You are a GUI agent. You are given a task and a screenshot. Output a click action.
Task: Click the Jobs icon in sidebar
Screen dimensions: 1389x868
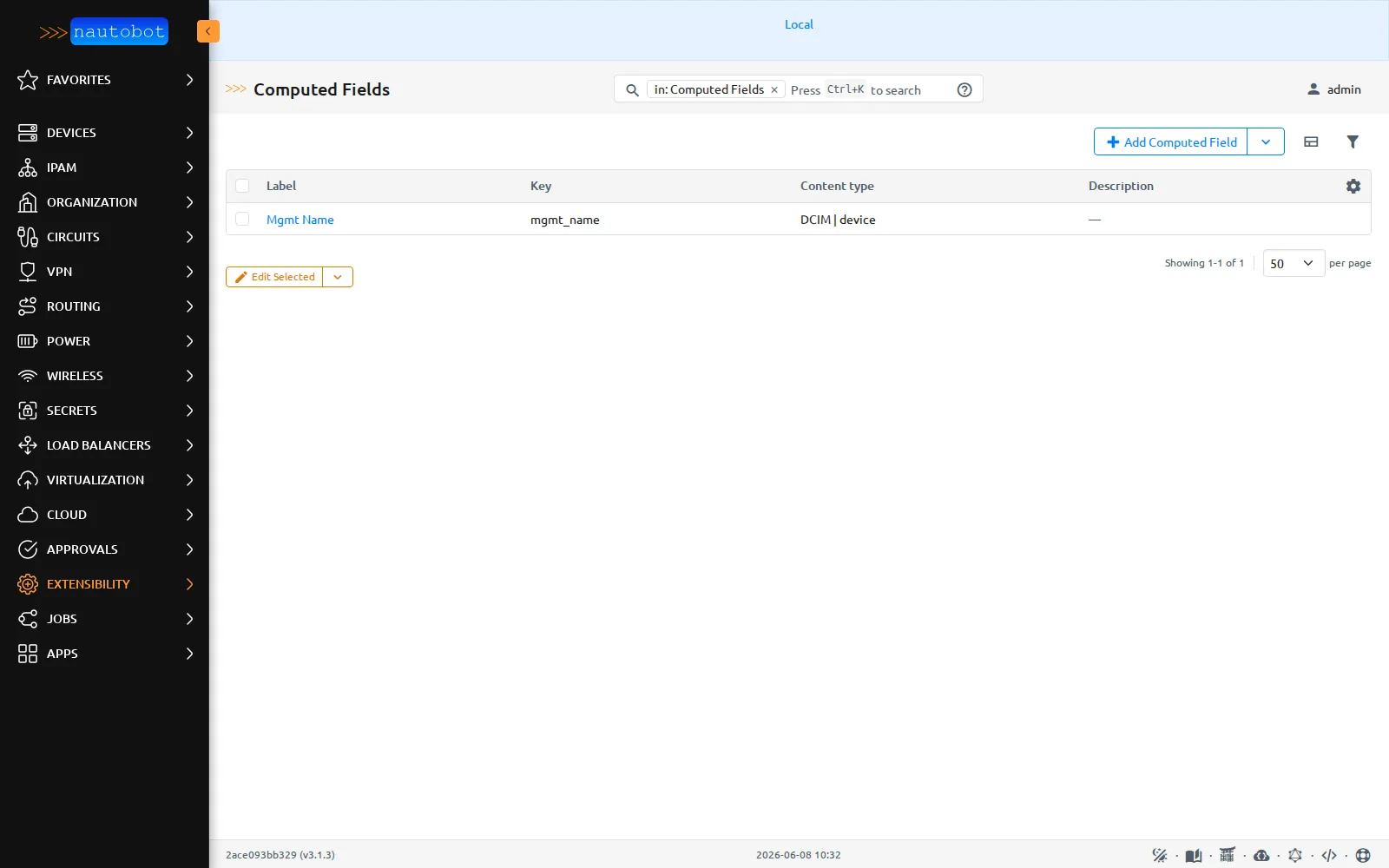28,619
